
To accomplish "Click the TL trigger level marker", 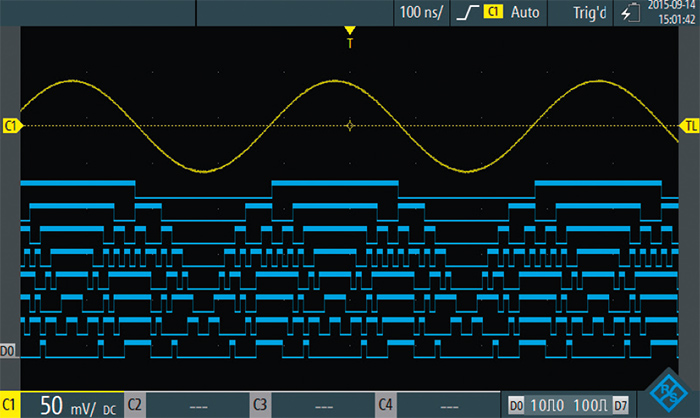I will 690,126.
